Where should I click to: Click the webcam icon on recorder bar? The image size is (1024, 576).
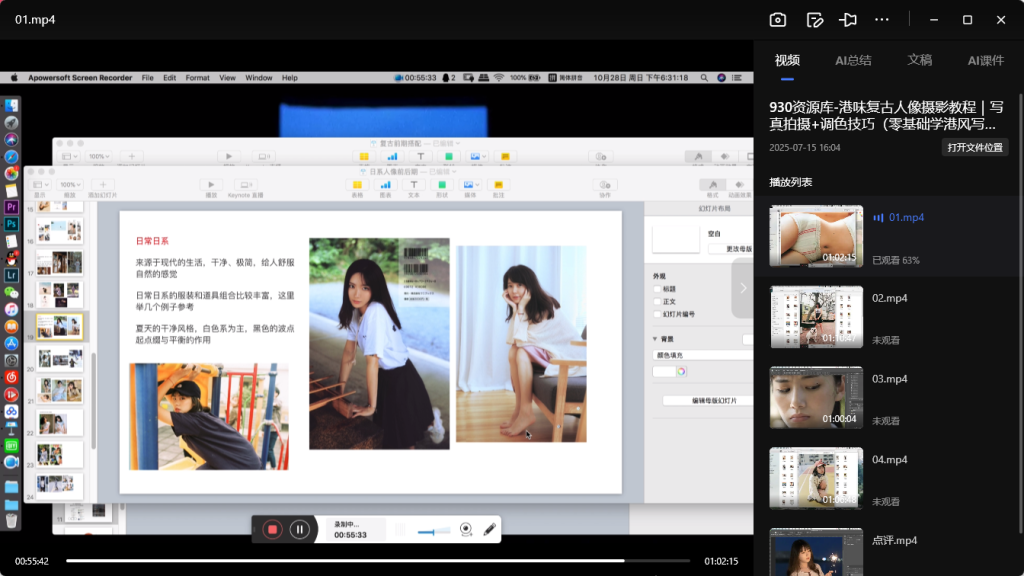(465, 530)
